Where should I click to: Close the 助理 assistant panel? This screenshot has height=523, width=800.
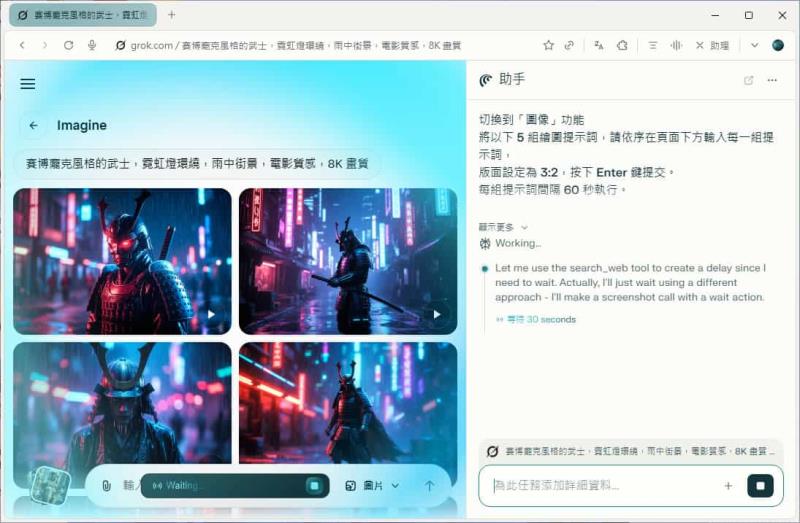[x=712, y=45]
